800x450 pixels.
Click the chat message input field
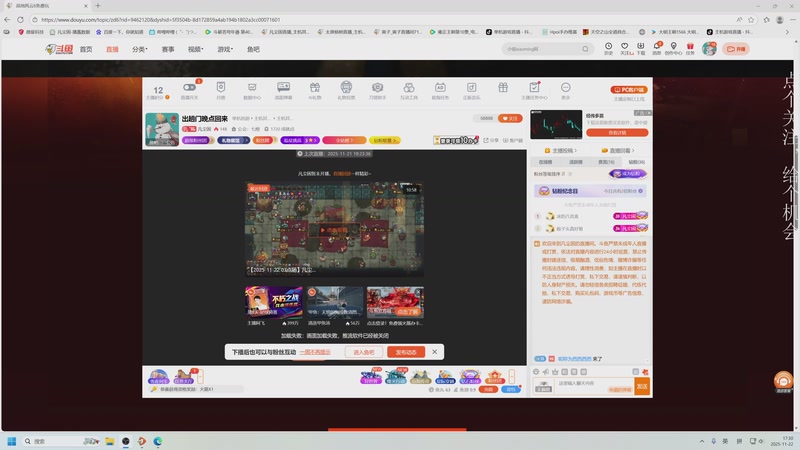tap(594, 386)
